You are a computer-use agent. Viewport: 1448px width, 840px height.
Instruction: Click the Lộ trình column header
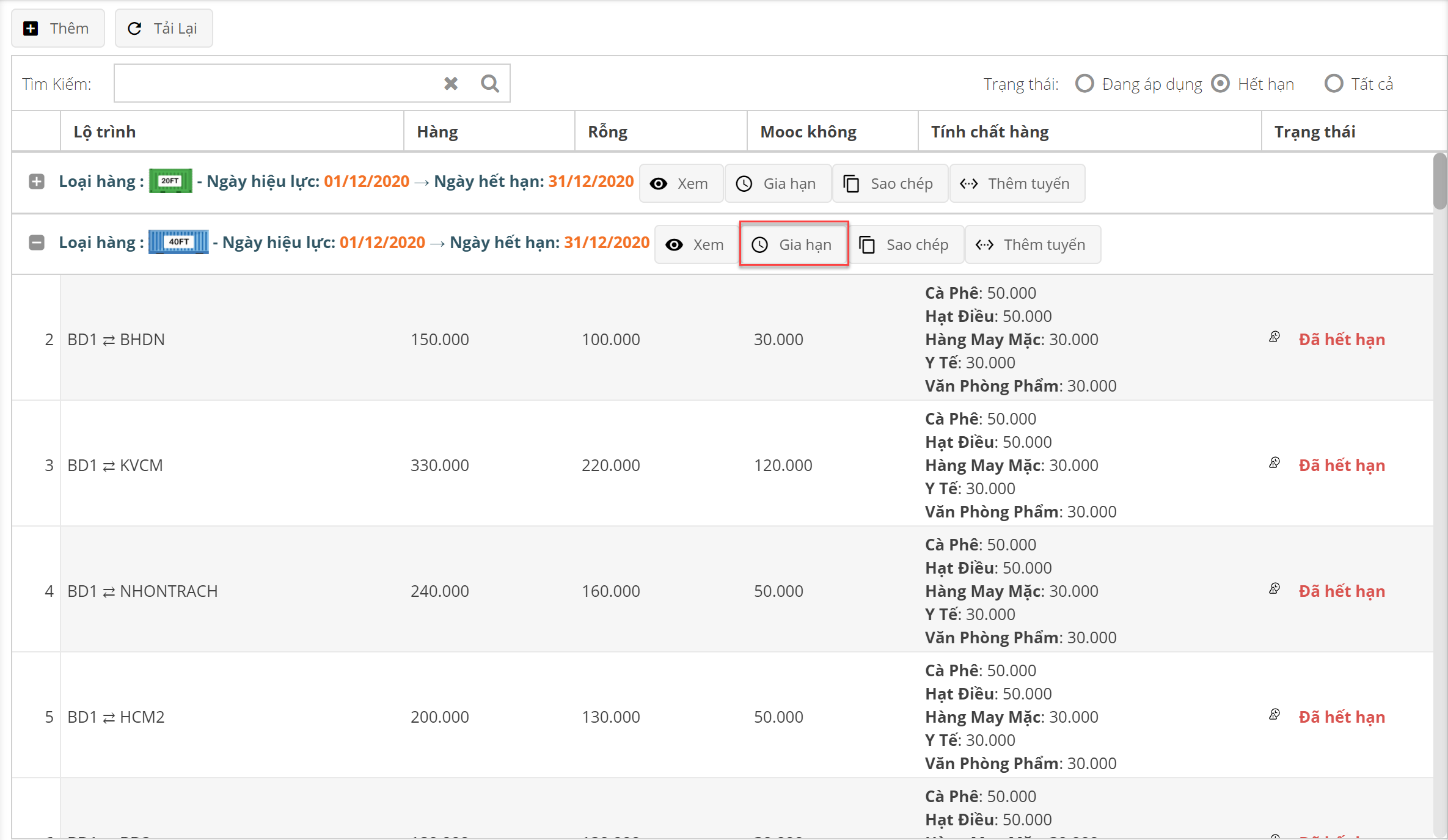click(x=104, y=132)
